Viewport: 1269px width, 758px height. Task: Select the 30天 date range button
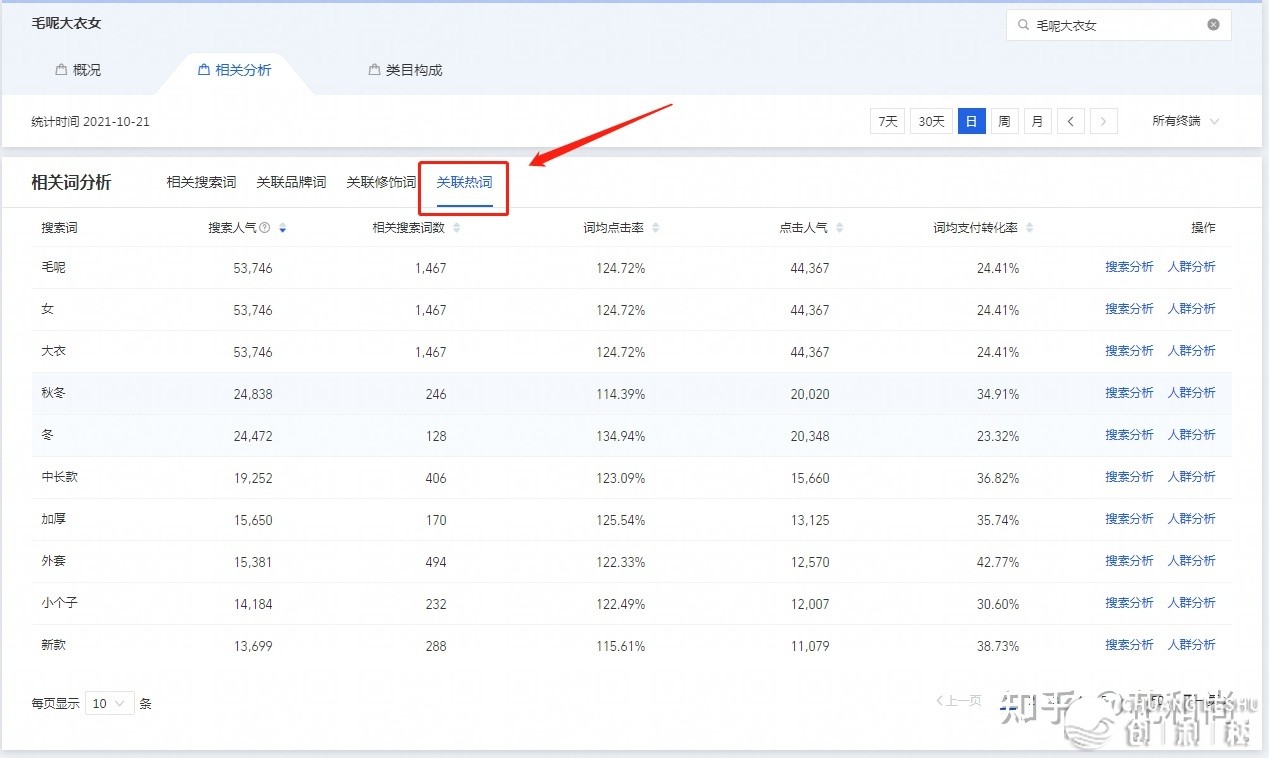930,120
